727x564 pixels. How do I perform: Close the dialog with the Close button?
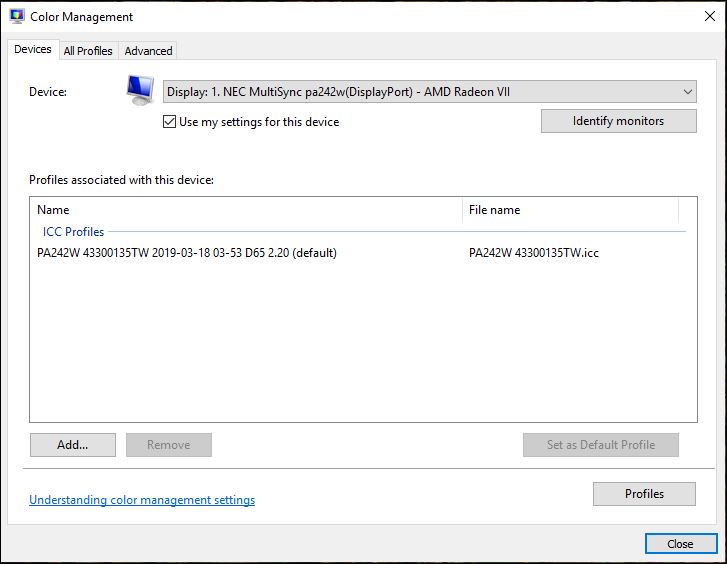coord(681,544)
